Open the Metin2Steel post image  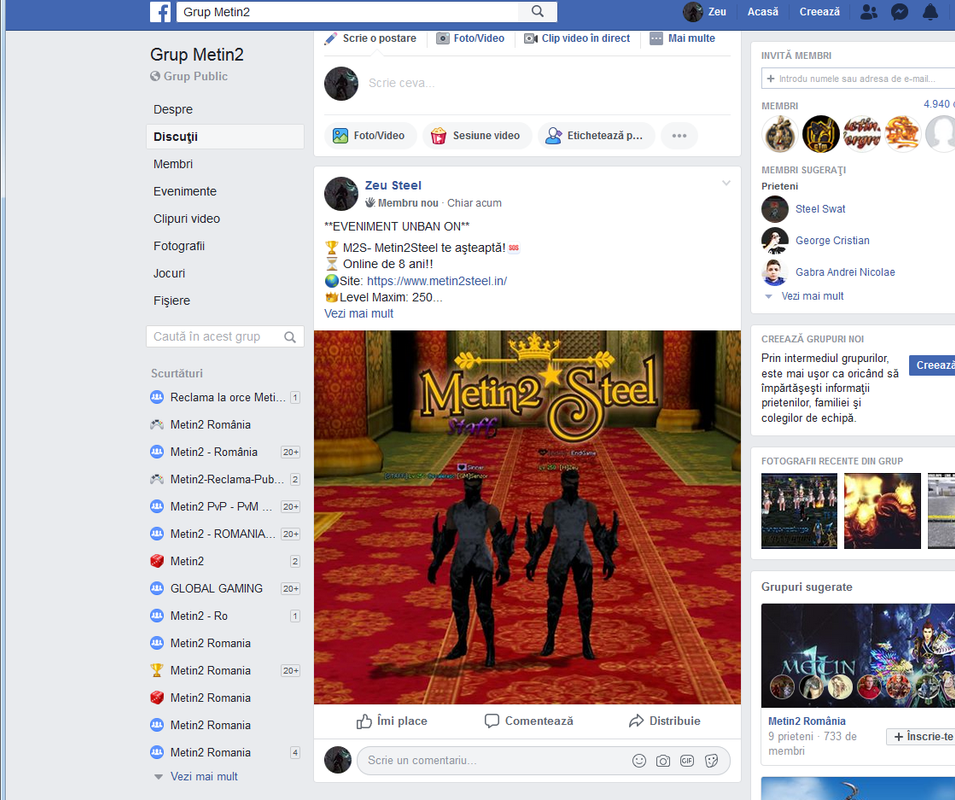[x=527, y=518]
